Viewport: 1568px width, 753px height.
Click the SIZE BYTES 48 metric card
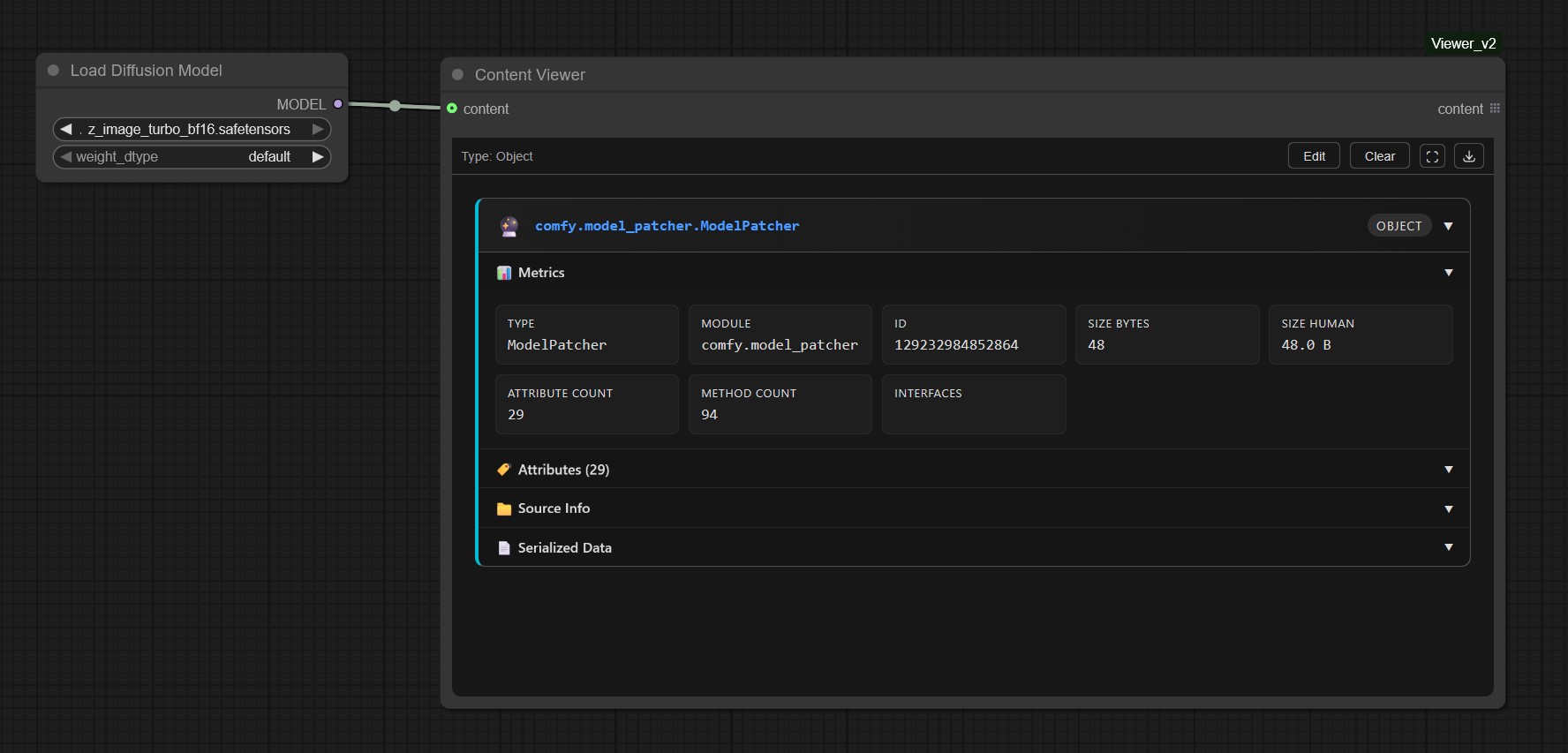pos(1167,335)
